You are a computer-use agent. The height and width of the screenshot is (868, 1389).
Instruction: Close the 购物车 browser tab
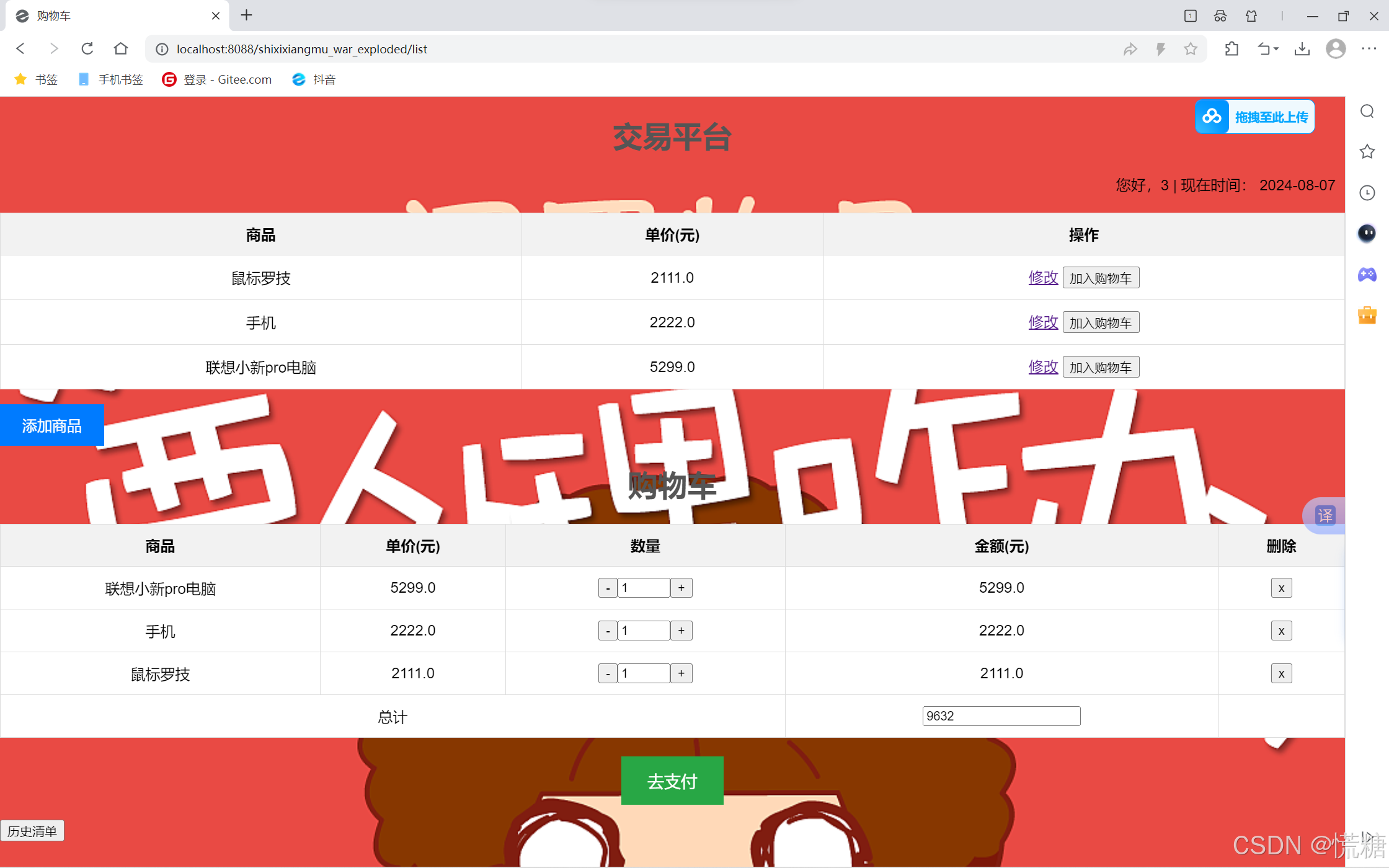[216, 16]
